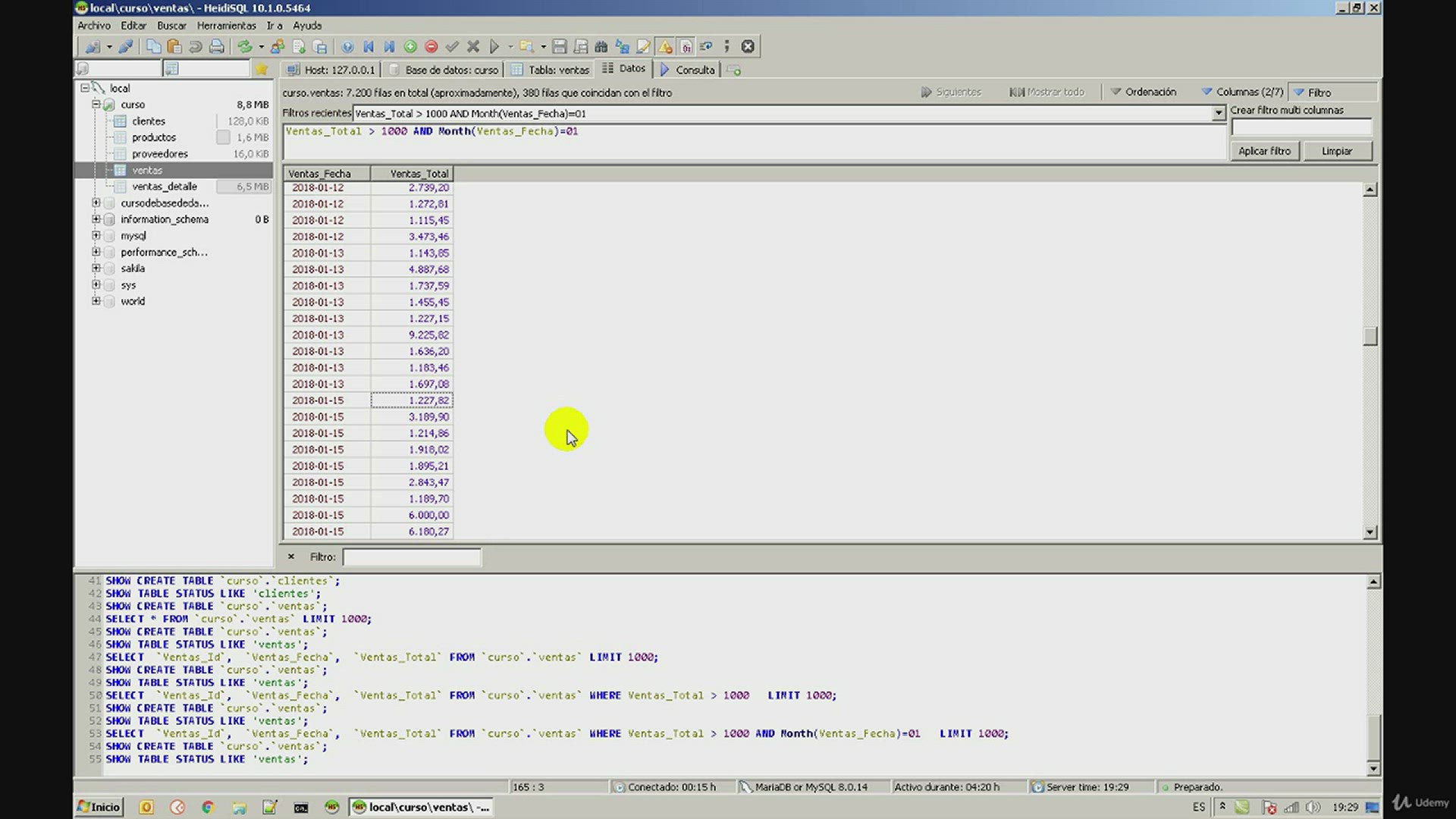This screenshot has height=819, width=1456.
Task: Click the multi-column filter input box
Action: (x=1301, y=127)
